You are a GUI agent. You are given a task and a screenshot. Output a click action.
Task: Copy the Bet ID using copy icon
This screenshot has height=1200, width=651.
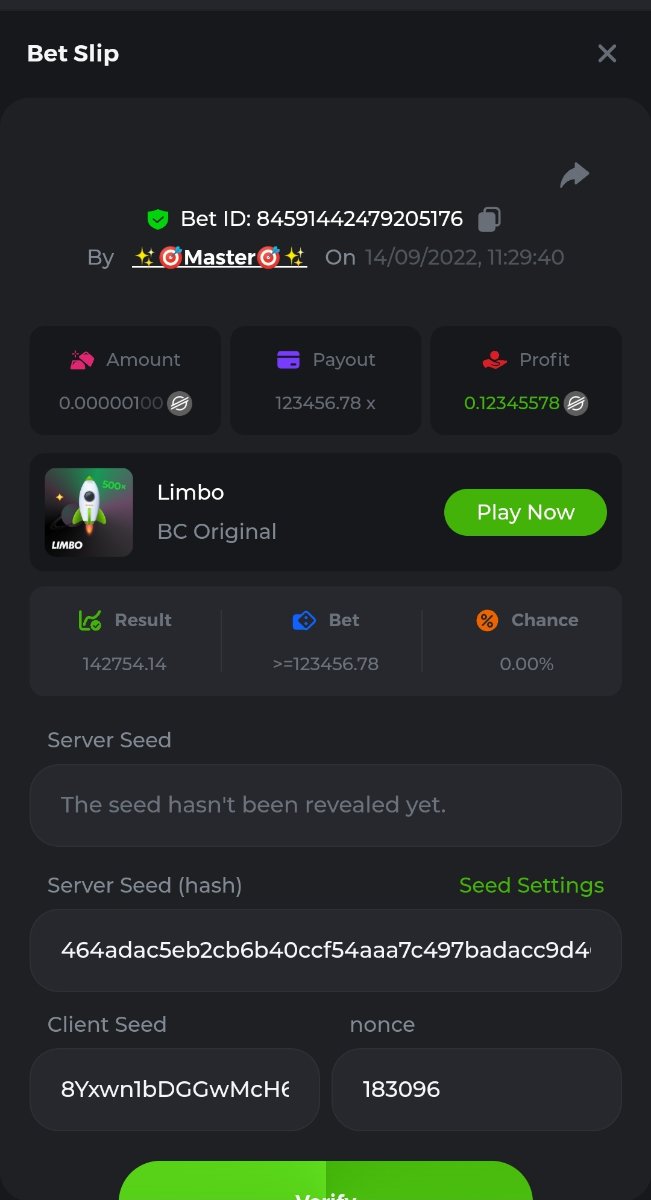tap(490, 218)
